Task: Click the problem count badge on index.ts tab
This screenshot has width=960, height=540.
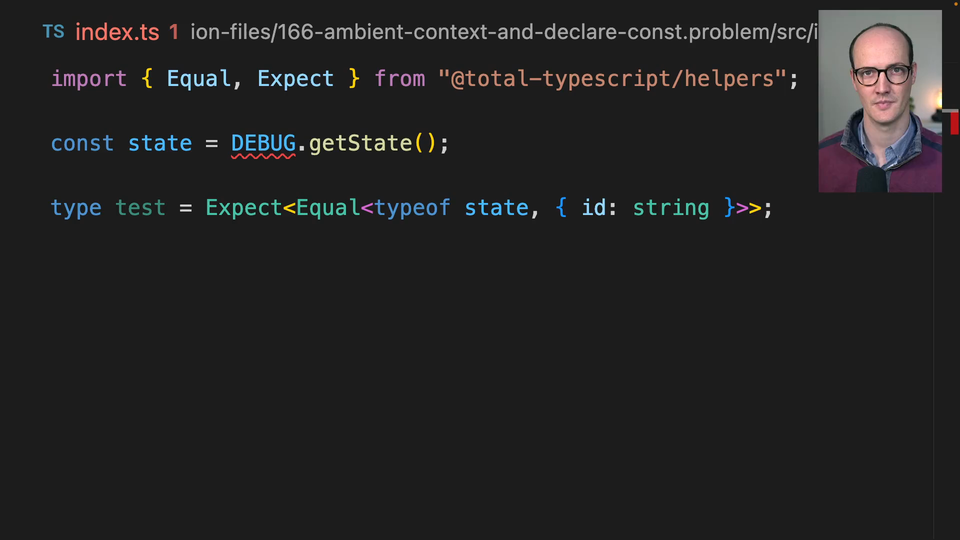Action: (x=174, y=31)
